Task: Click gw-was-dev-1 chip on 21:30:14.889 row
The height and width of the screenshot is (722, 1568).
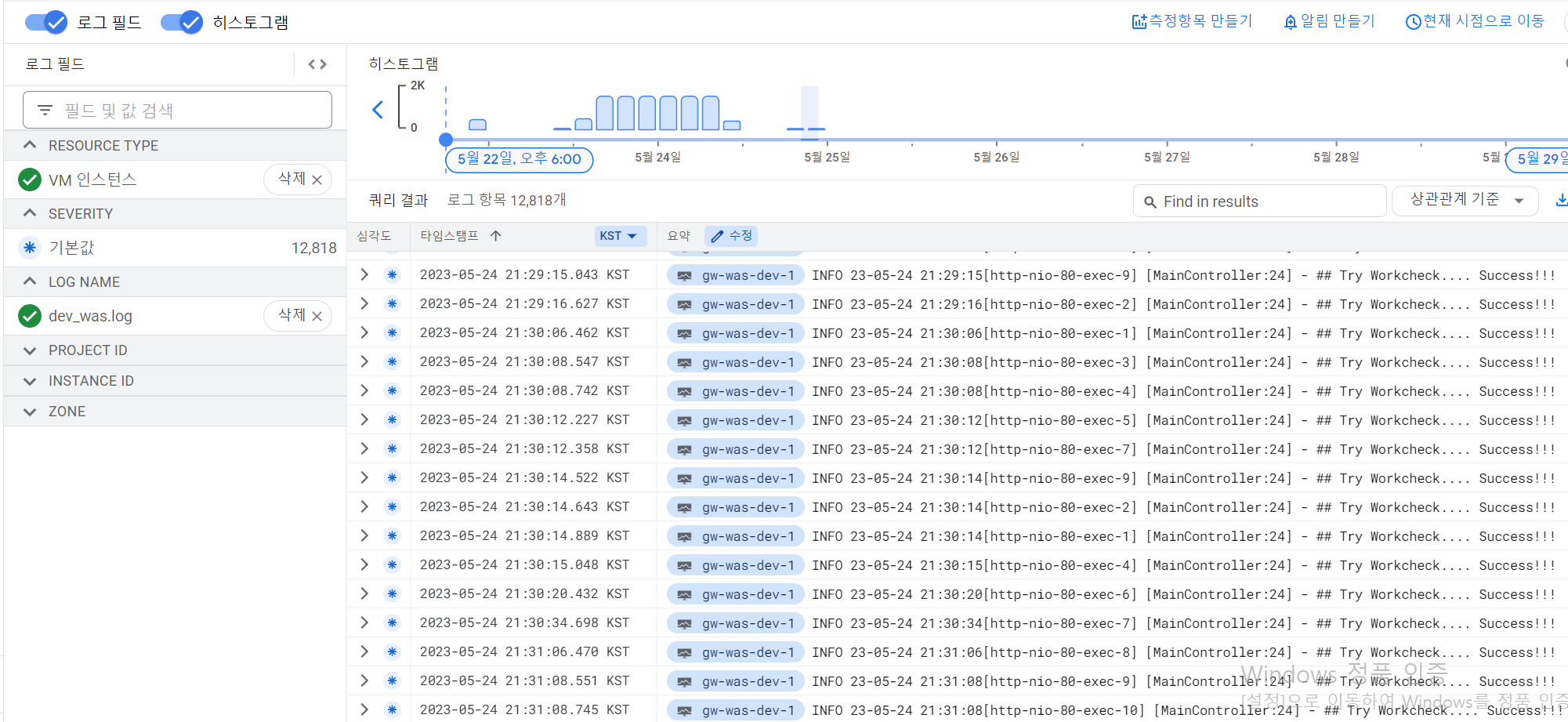Action: coord(735,536)
